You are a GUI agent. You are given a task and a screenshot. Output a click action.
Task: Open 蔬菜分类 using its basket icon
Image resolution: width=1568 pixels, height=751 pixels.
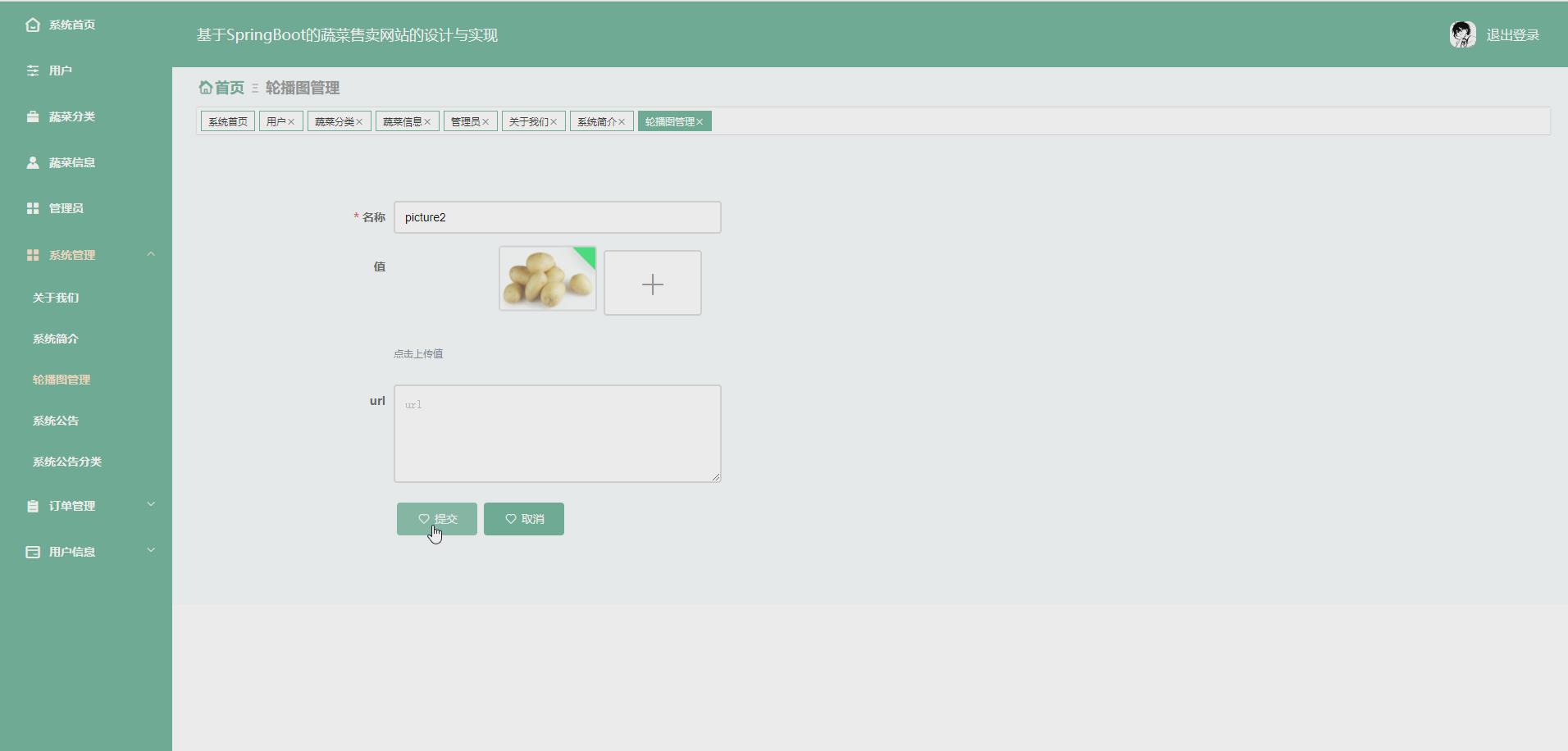[x=33, y=116]
